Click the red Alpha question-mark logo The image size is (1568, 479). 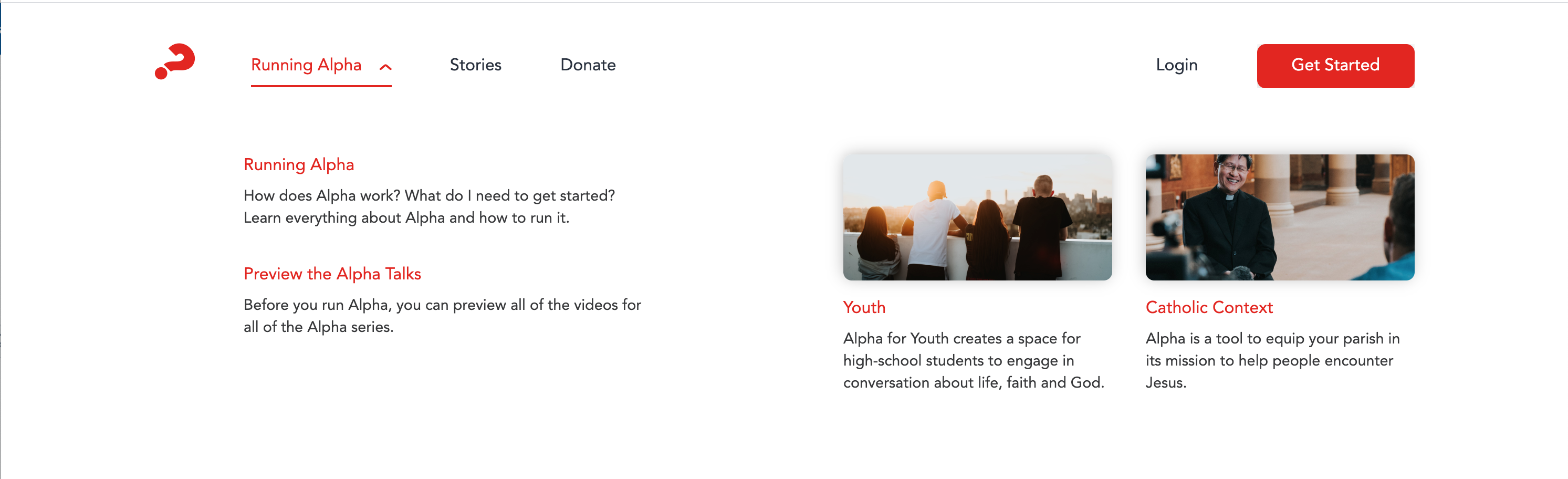[175, 61]
